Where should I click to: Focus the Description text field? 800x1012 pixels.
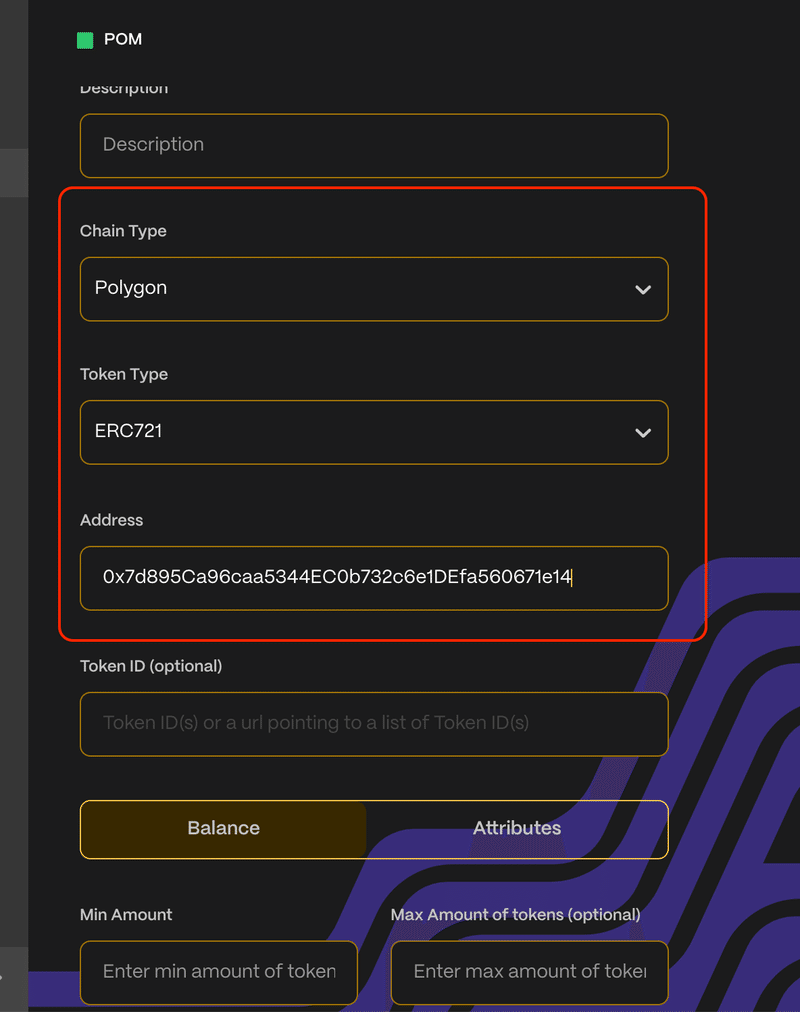point(374,145)
